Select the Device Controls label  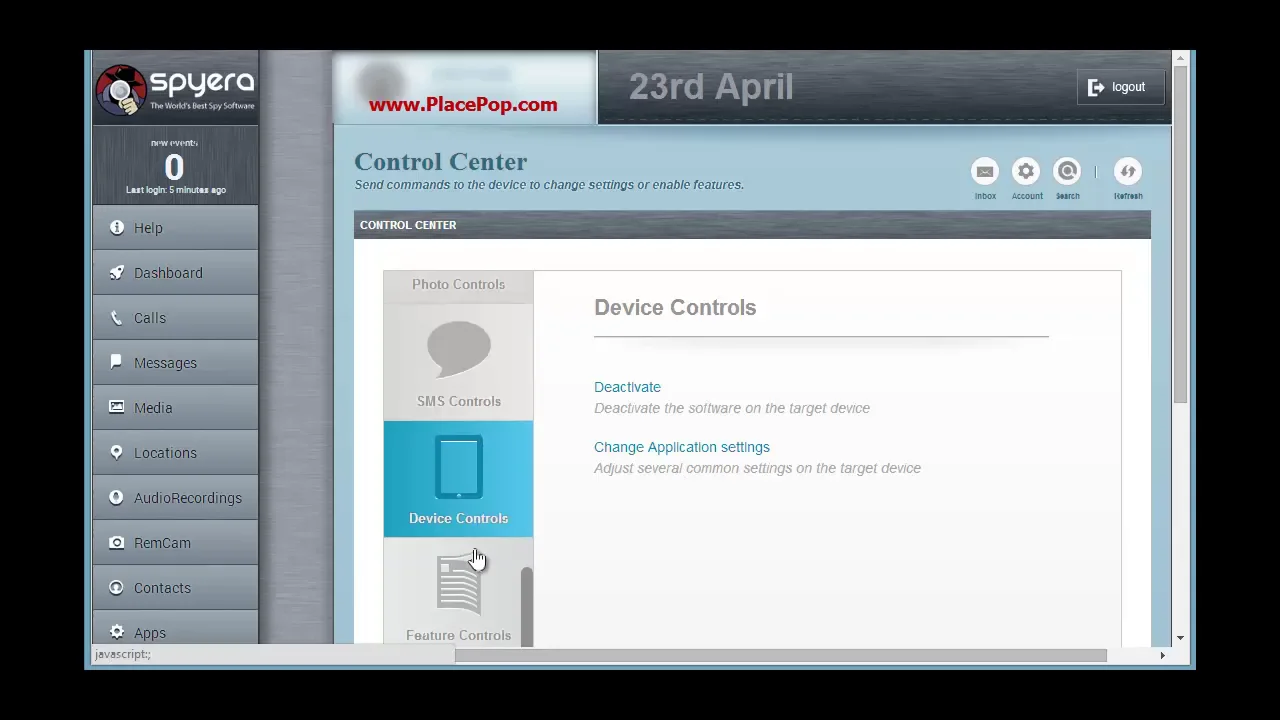459,518
